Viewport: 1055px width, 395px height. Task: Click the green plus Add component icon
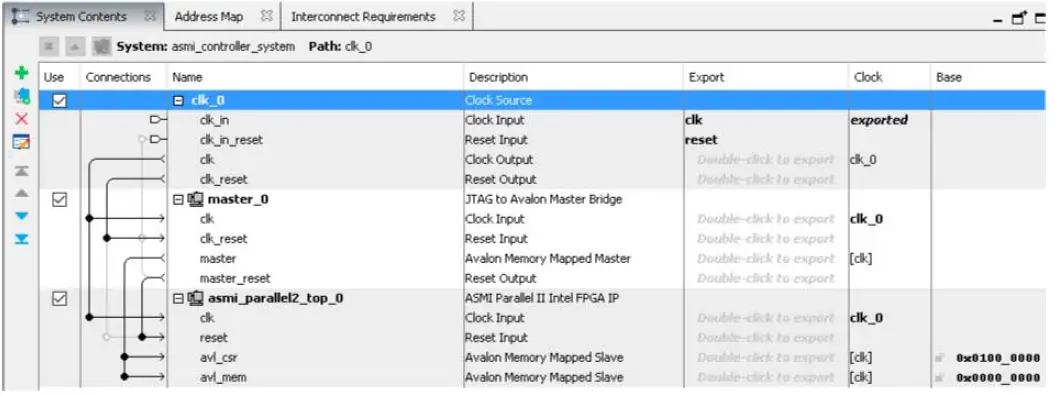click(x=22, y=73)
